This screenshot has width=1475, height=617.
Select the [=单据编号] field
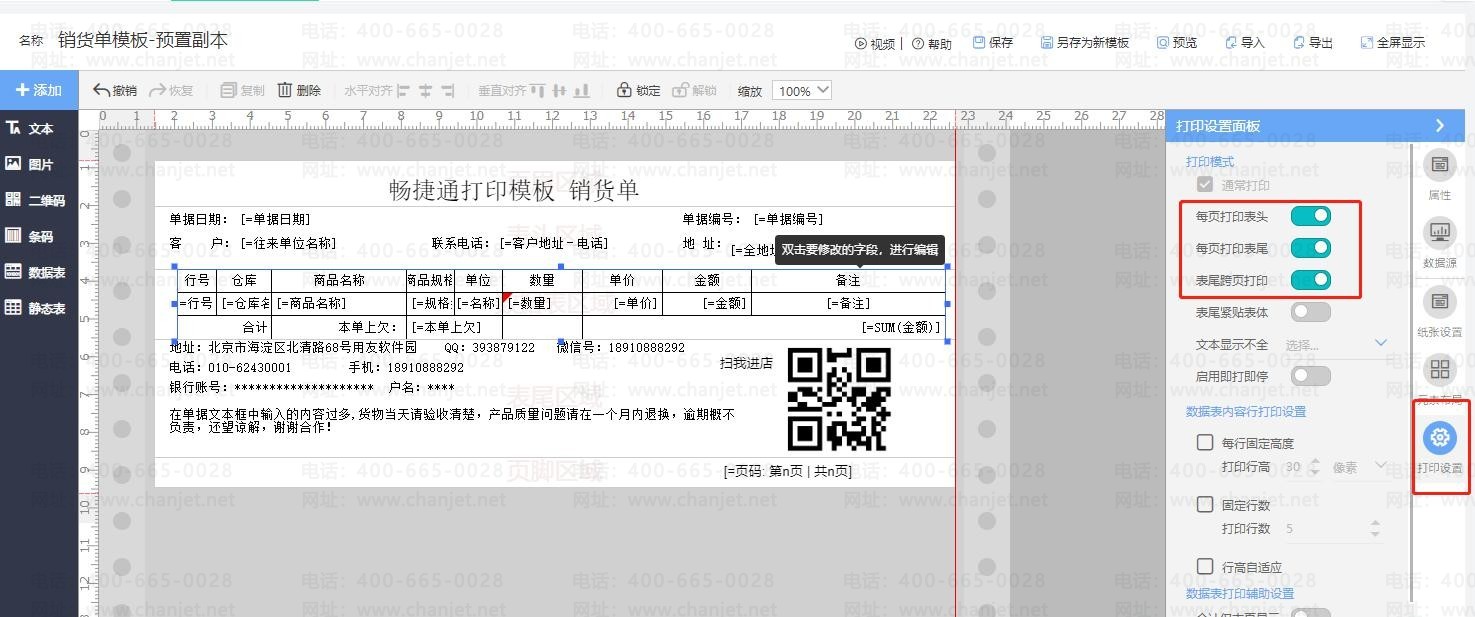788,219
